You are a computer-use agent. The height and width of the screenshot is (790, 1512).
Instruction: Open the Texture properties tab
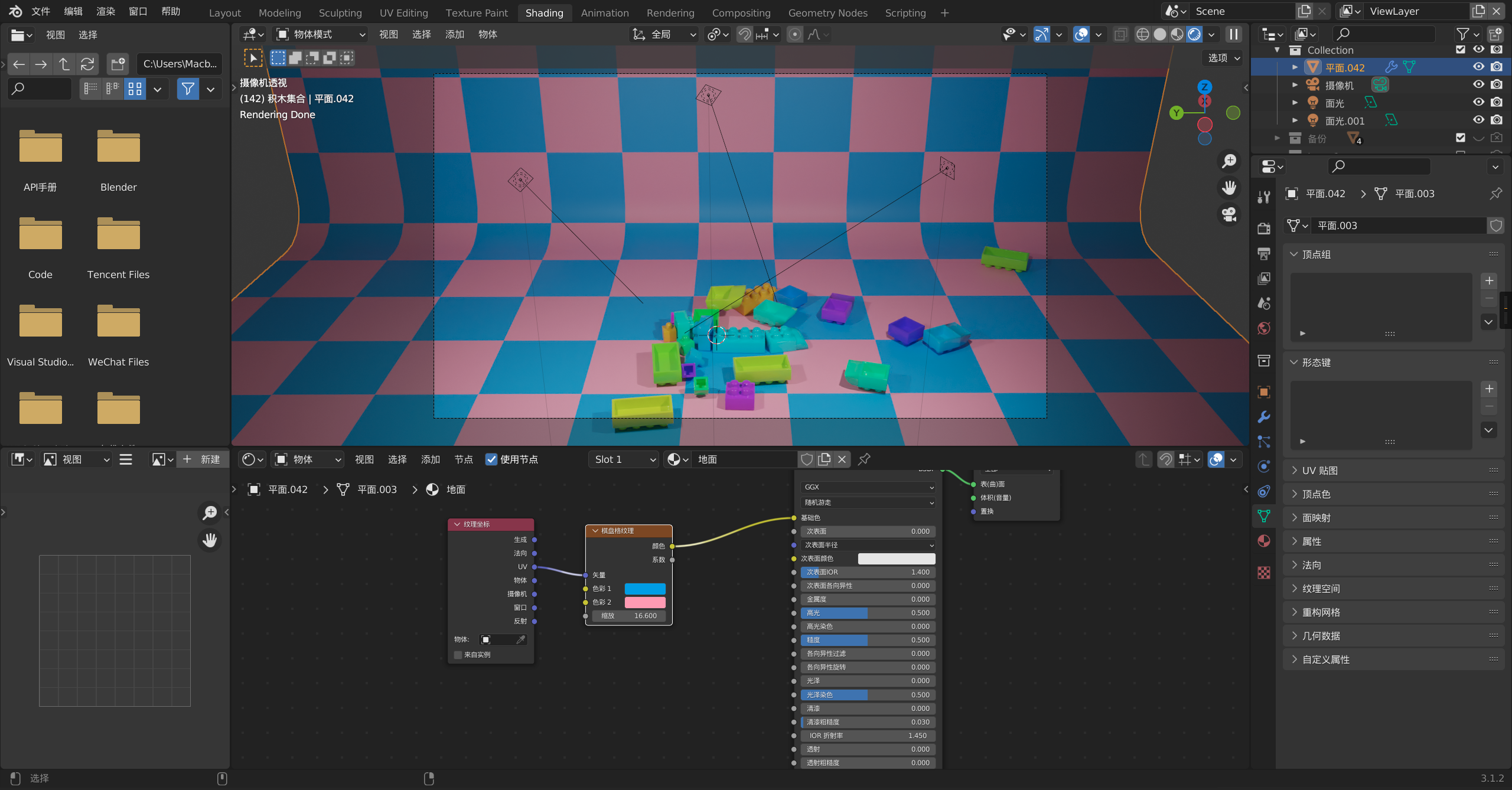1264,573
